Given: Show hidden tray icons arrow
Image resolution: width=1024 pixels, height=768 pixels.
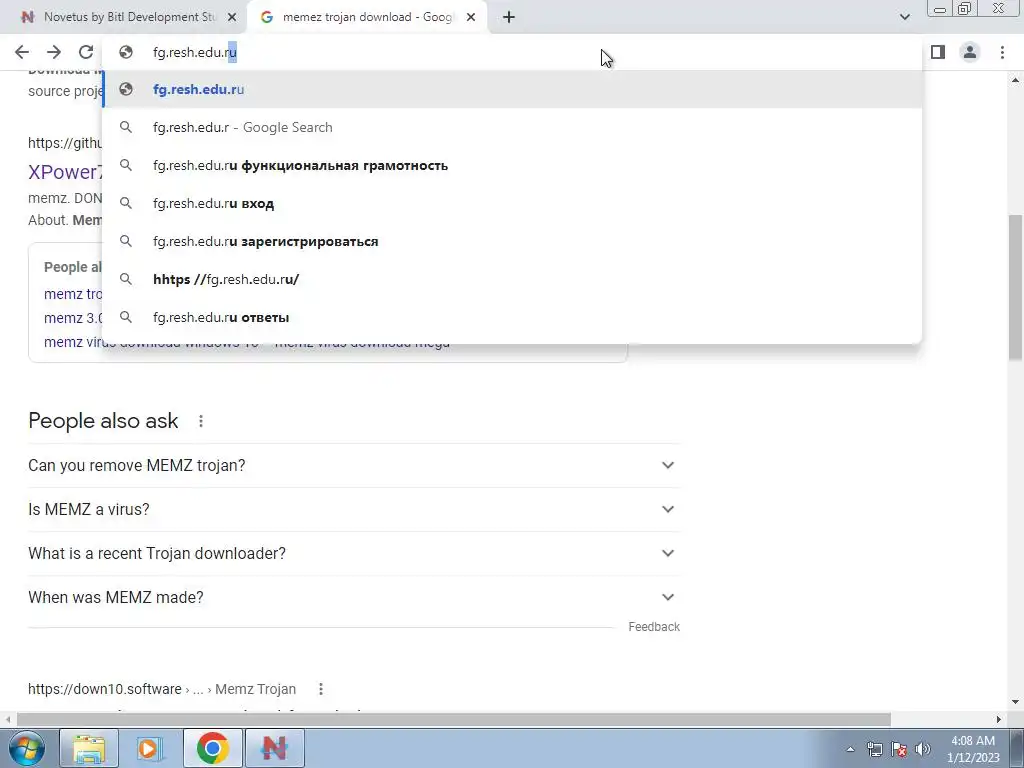Looking at the screenshot, I should [850, 749].
